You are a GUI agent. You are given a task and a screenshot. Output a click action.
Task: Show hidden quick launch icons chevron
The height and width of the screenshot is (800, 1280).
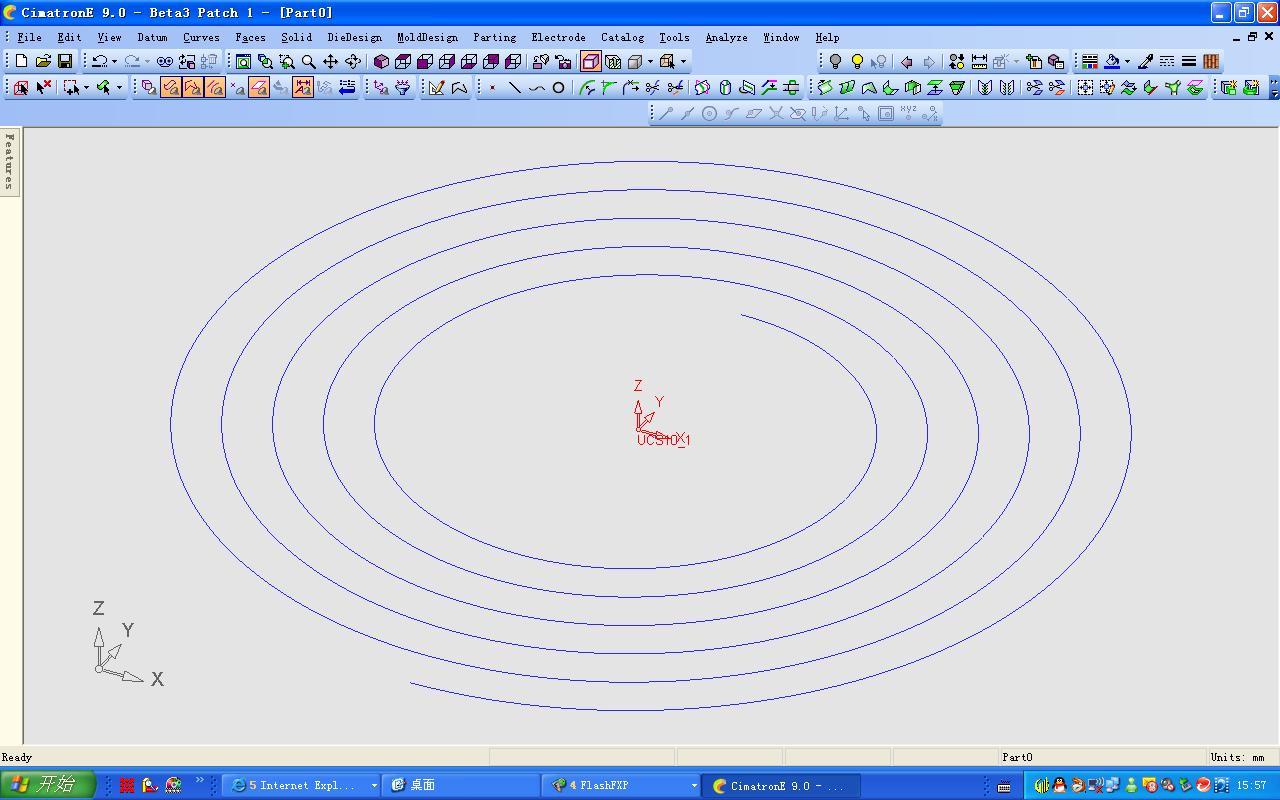(x=200, y=780)
